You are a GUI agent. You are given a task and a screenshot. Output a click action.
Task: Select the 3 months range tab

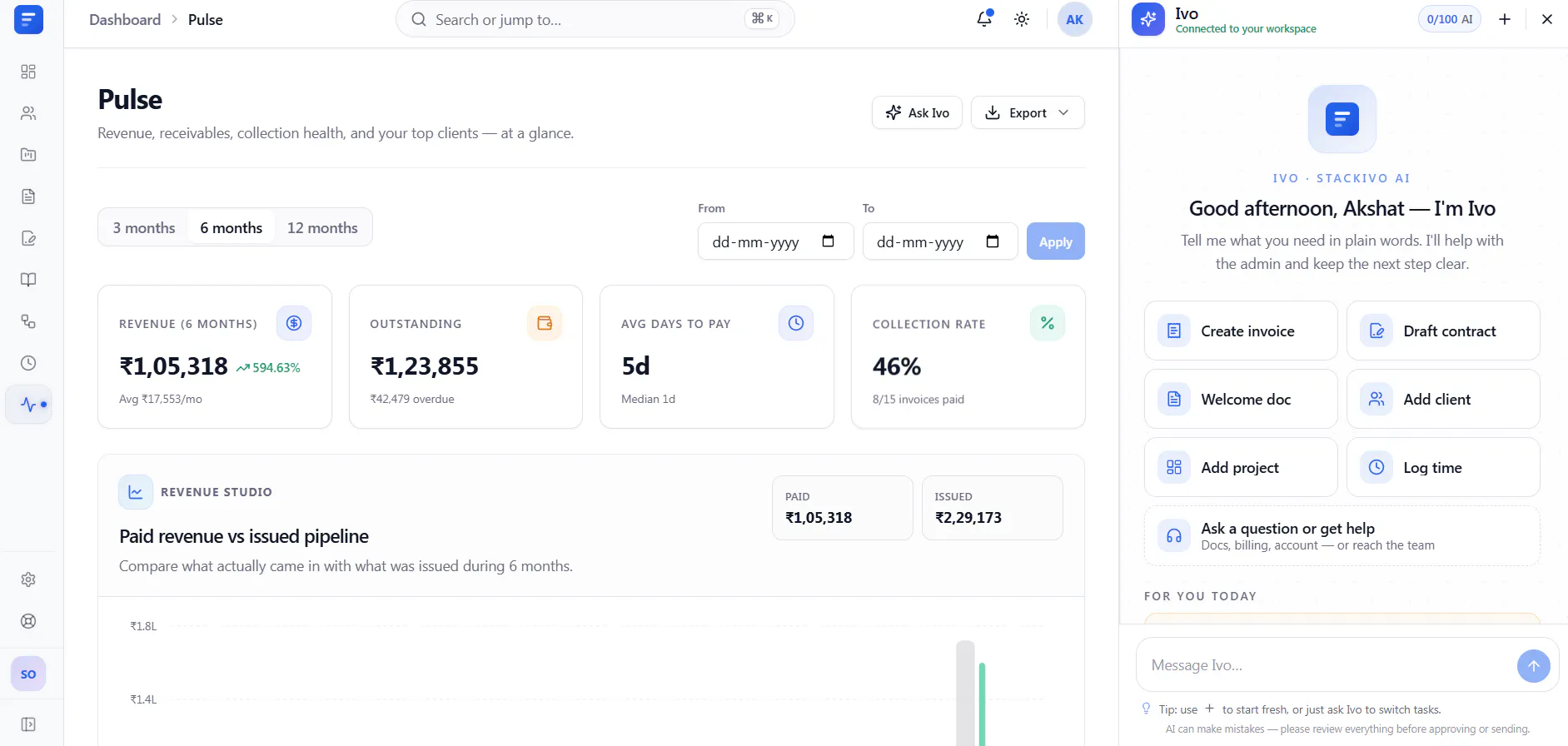(144, 228)
